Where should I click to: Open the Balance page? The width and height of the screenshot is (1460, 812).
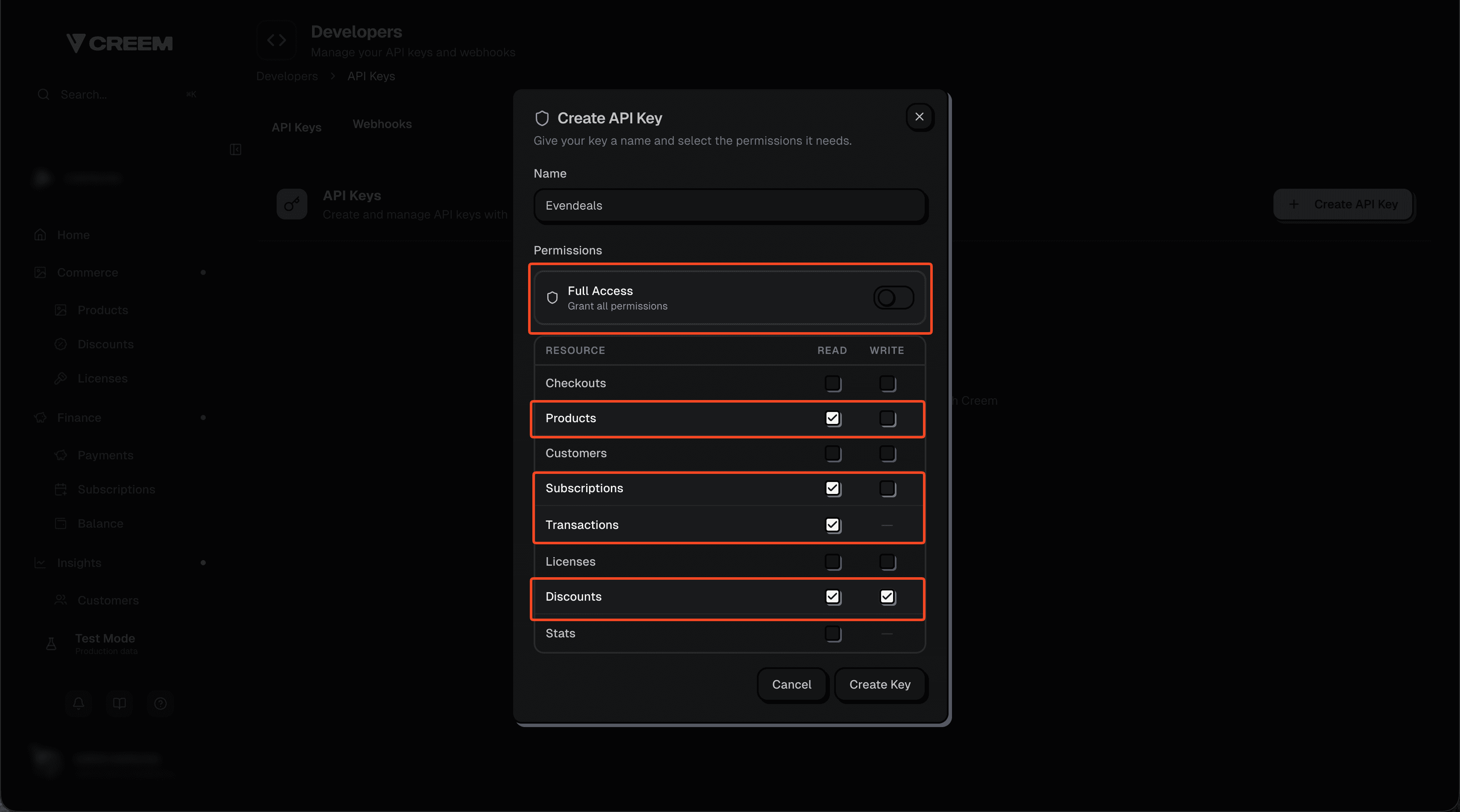100,523
